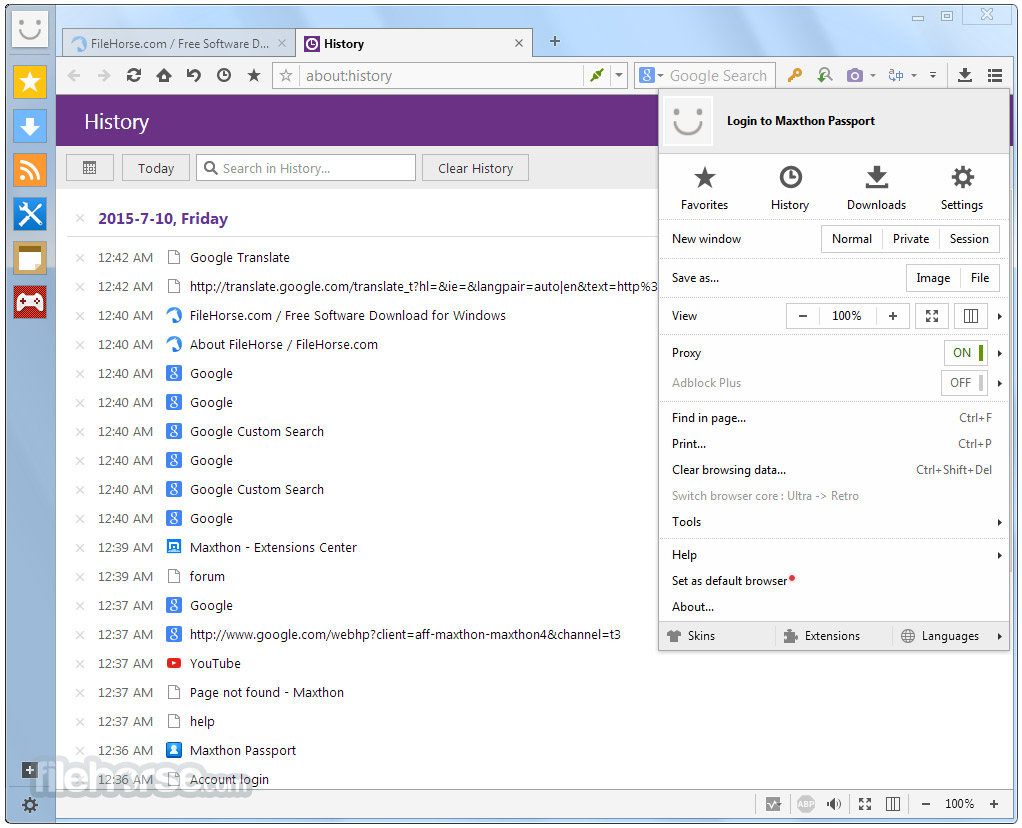The width and height of the screenshot is (1022, 828).
Task: Open the tools wrench sidebar icon
Action: 30,214
